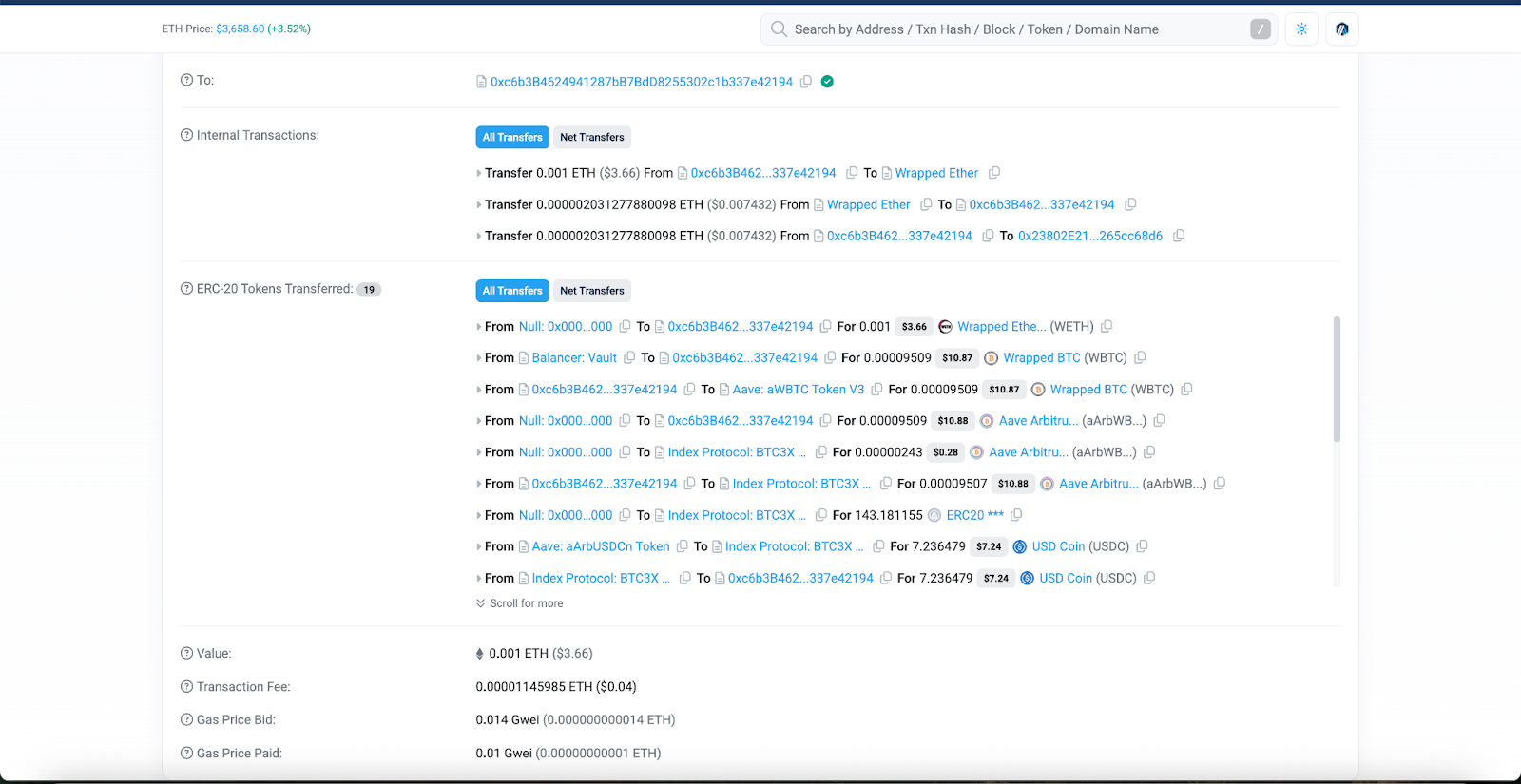Viewport: 1521px width, 784px height.
Task: Click Scroll for more under token transfers
Action: (520, 603)
